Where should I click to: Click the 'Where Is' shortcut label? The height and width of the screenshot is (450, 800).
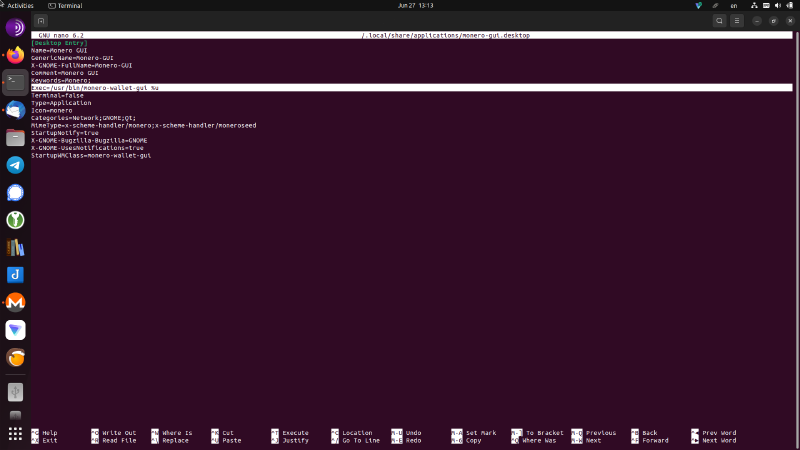click(x=177, y=433)
